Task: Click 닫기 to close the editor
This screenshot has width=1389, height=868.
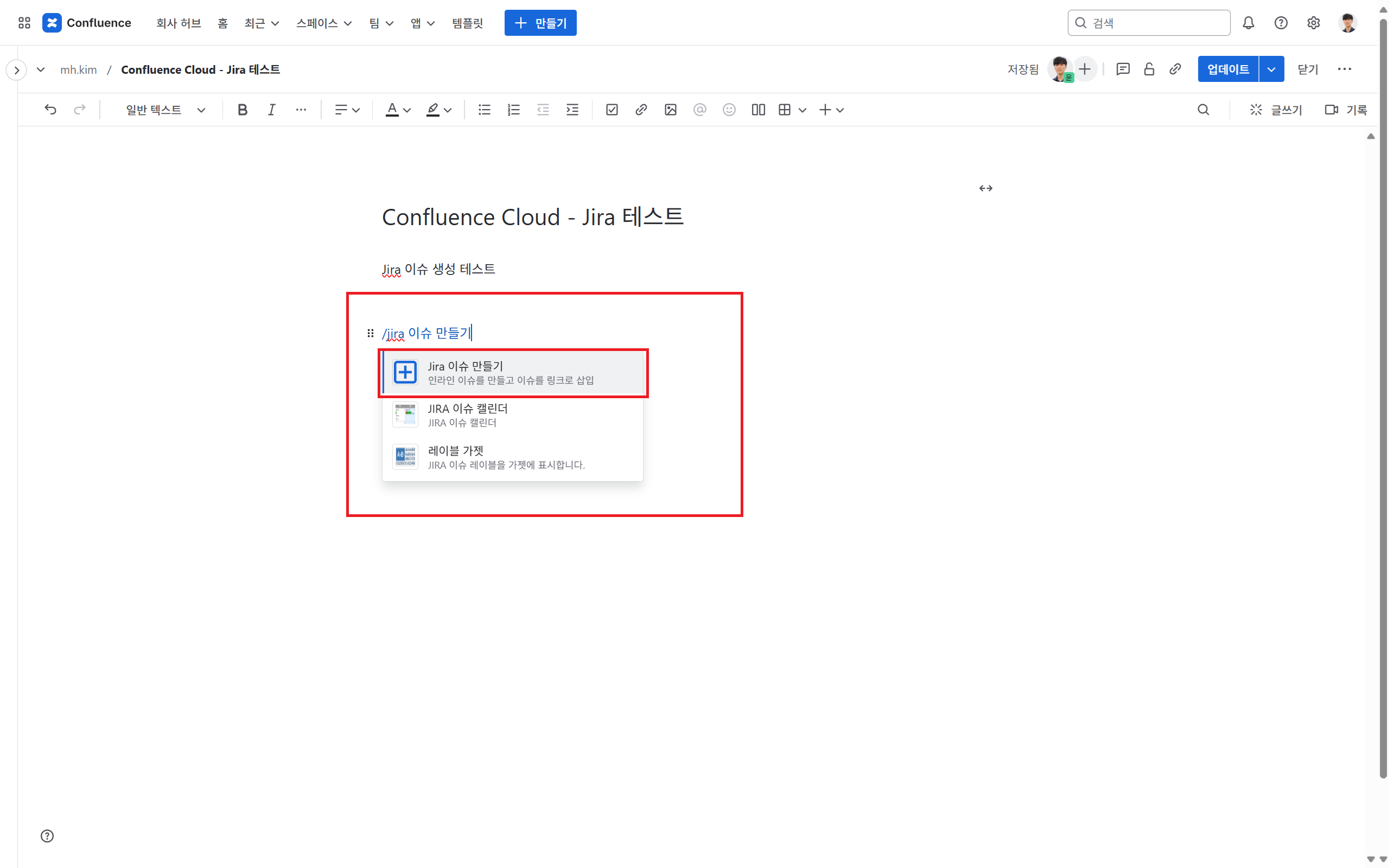Action: (1308, 69)
